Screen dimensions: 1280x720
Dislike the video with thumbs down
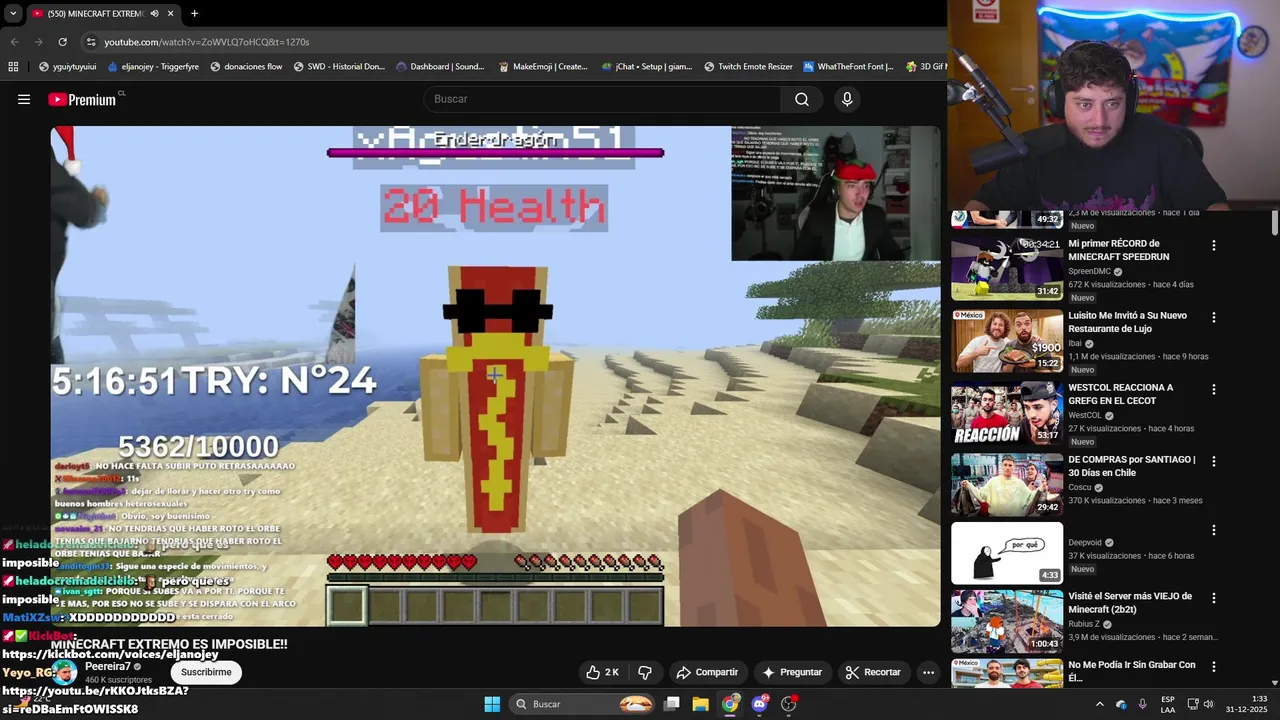tap(645, 672)
